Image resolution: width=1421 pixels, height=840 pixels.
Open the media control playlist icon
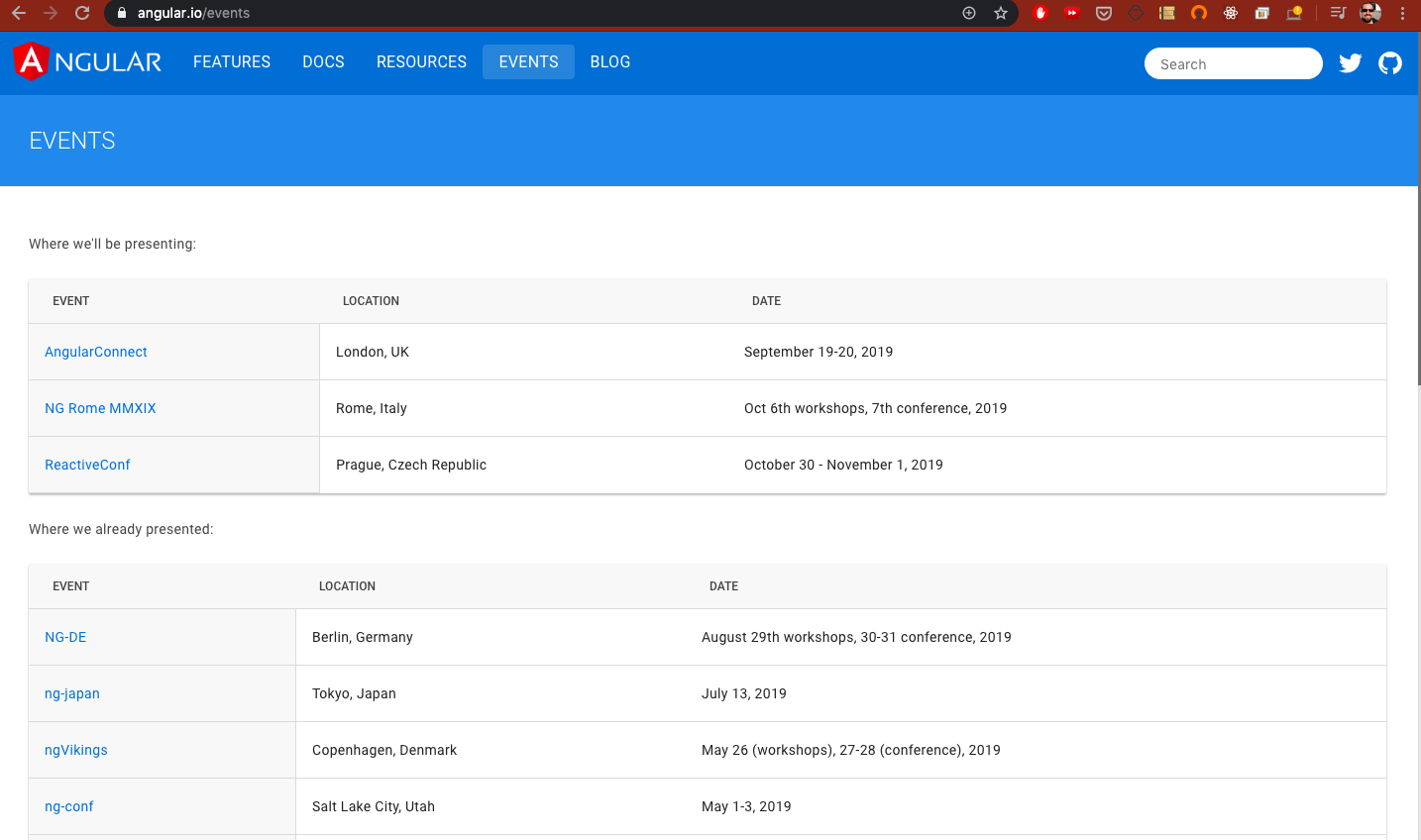(x=1338, y=13)
